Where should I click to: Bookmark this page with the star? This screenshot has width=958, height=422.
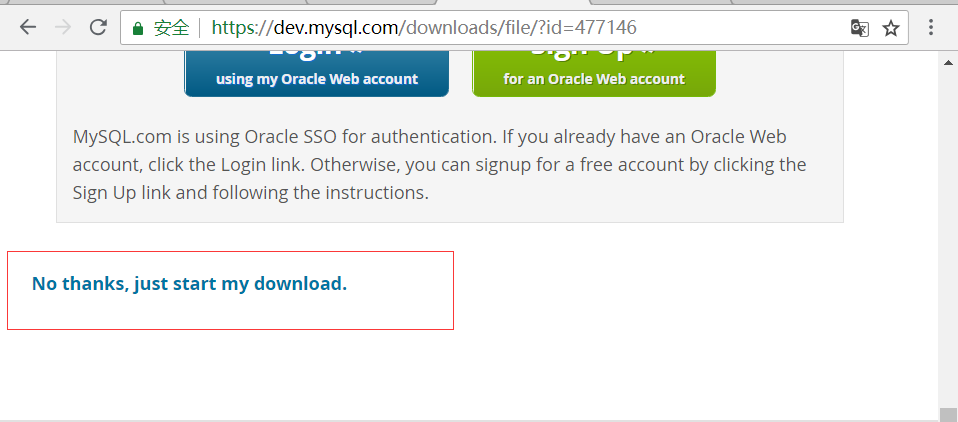[x=890, y=28]
